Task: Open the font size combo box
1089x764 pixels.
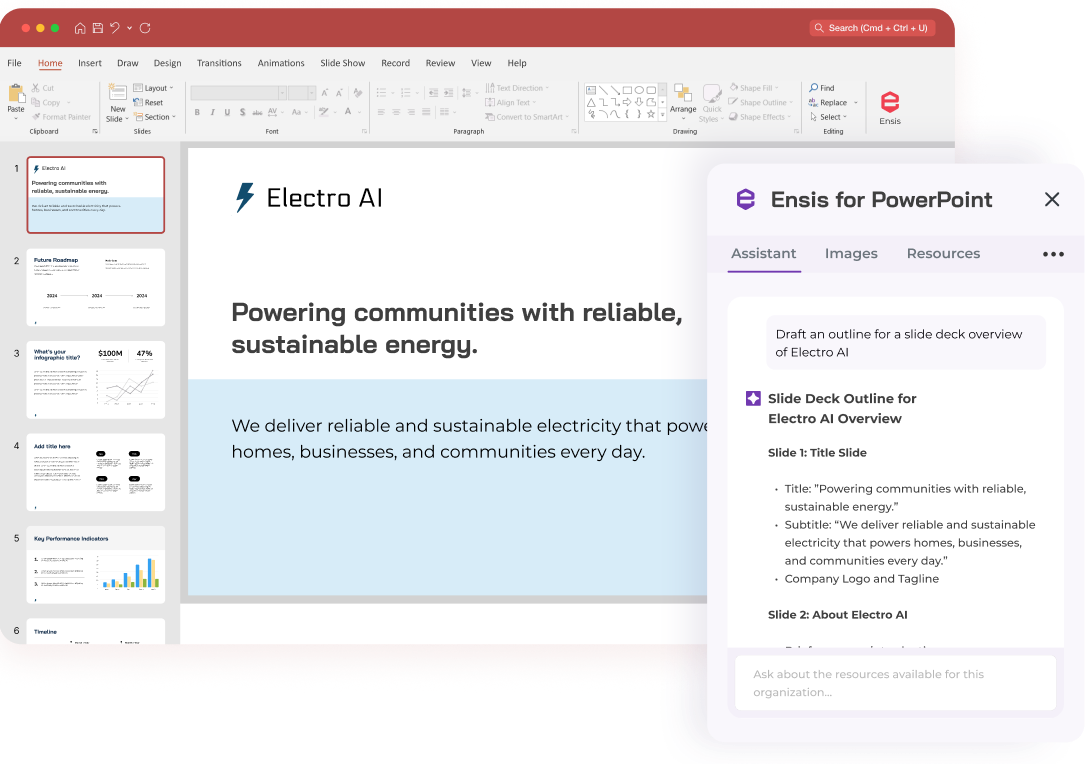Action: click(x=302, y=93)
